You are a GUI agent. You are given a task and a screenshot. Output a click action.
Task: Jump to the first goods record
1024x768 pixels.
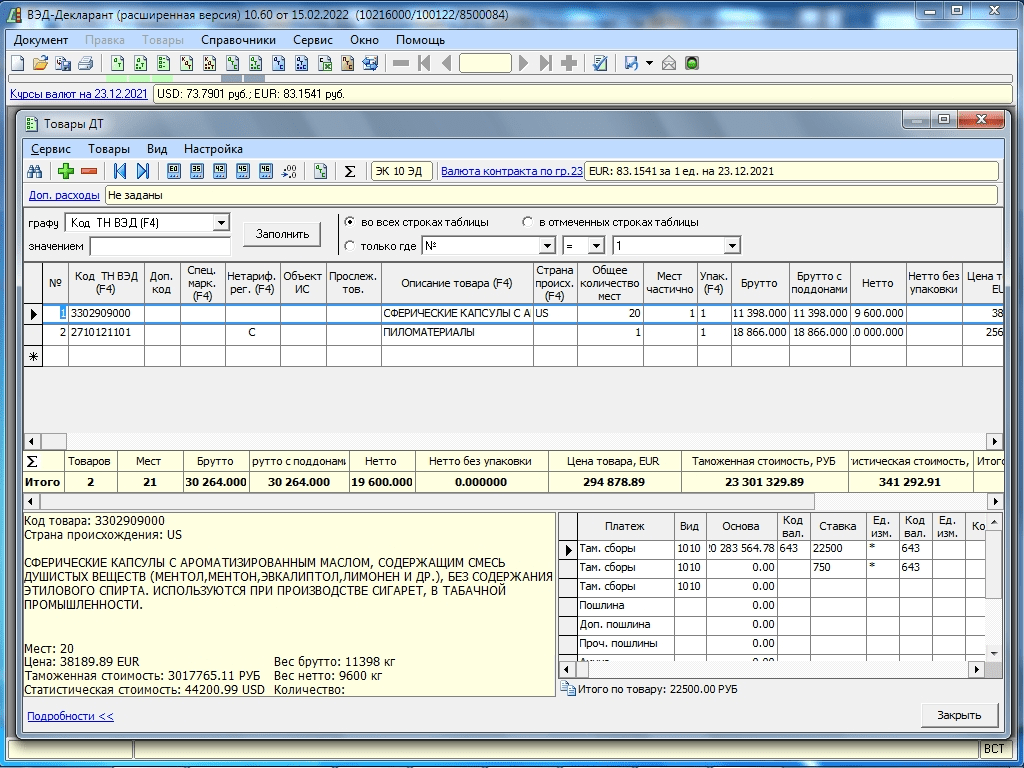[x=120, y=171]
